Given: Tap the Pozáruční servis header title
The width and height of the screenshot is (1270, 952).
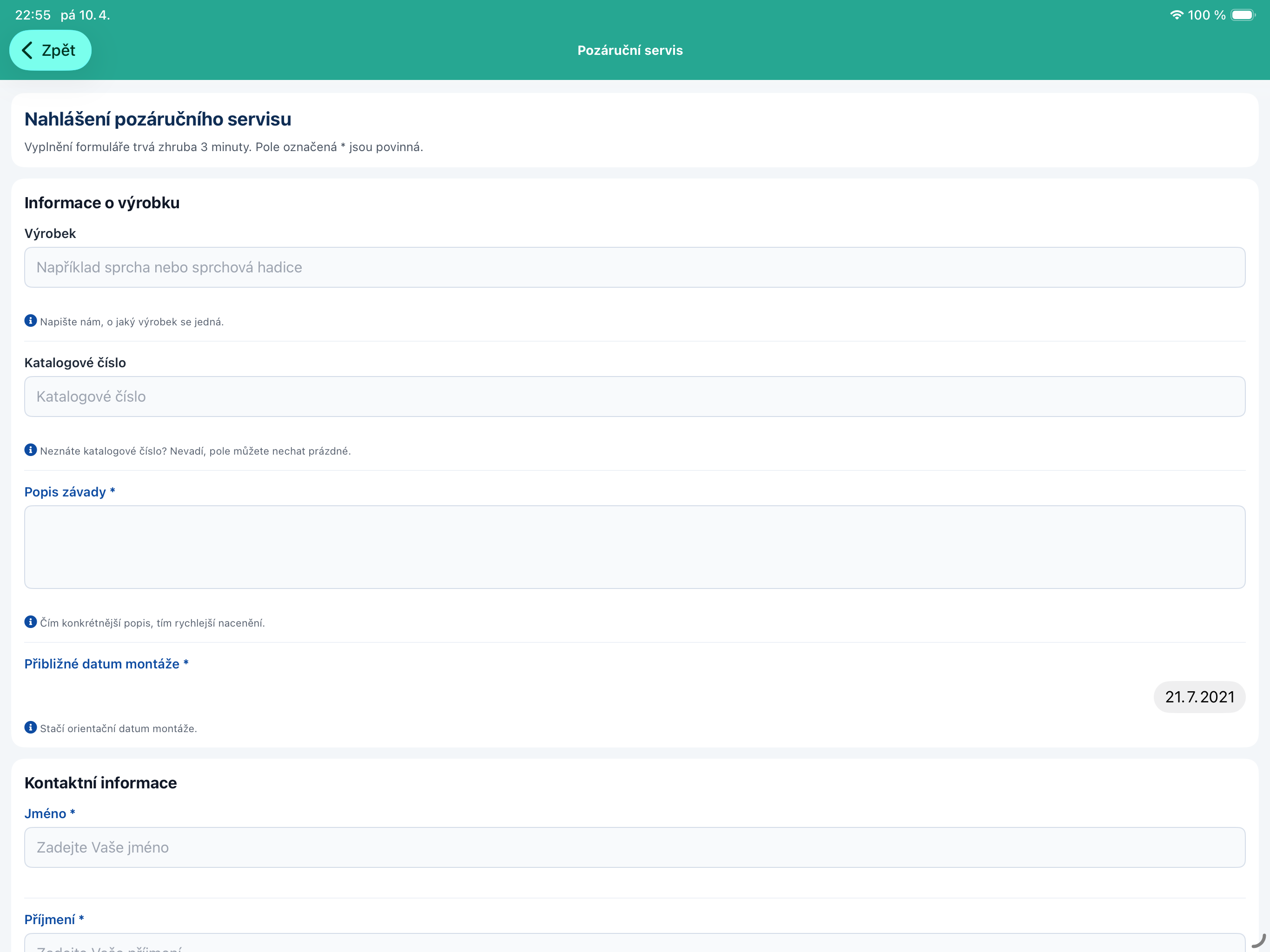Looking at the screenshot, I should coord(630,51).
